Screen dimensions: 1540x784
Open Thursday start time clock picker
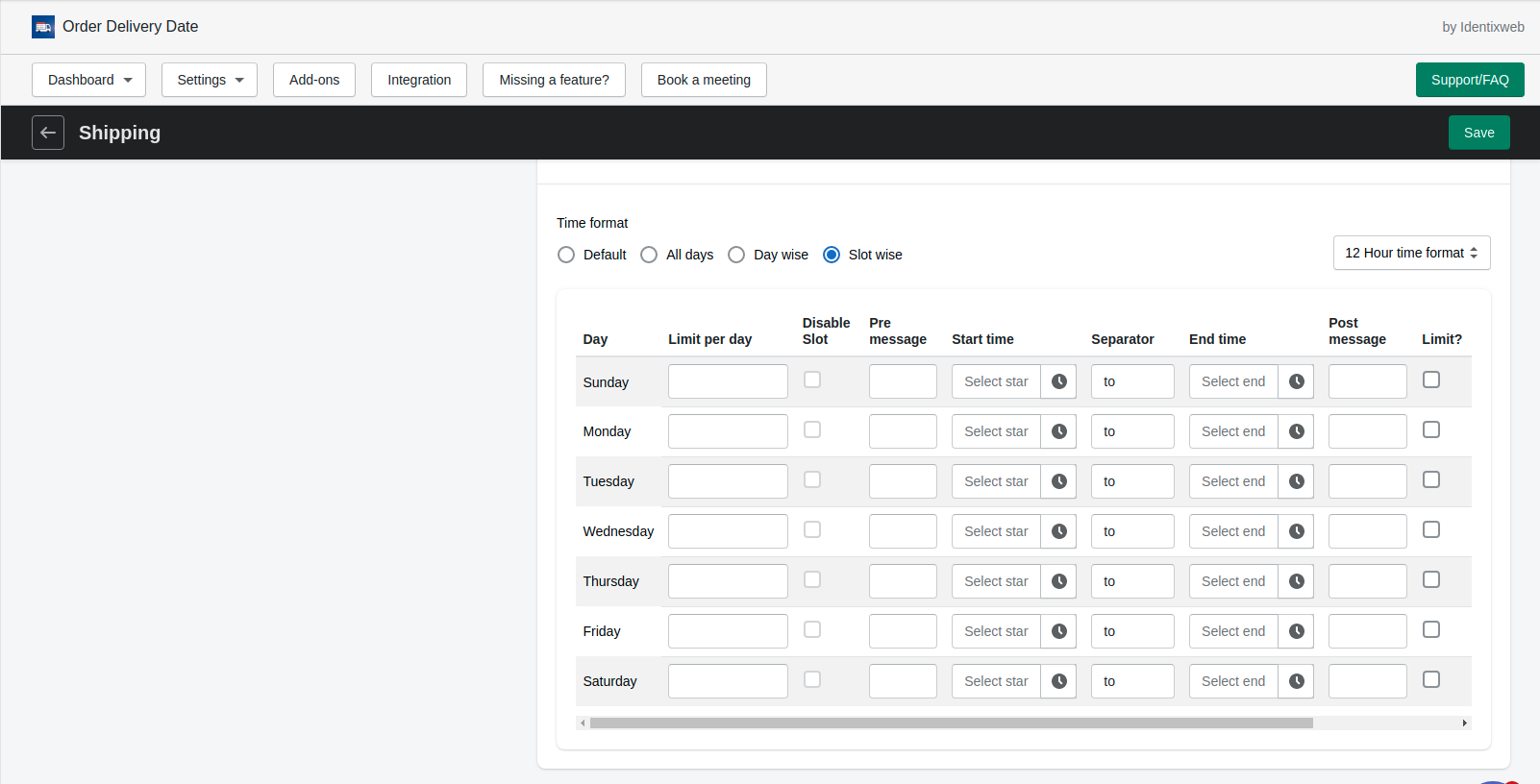tap(1058, 581)
